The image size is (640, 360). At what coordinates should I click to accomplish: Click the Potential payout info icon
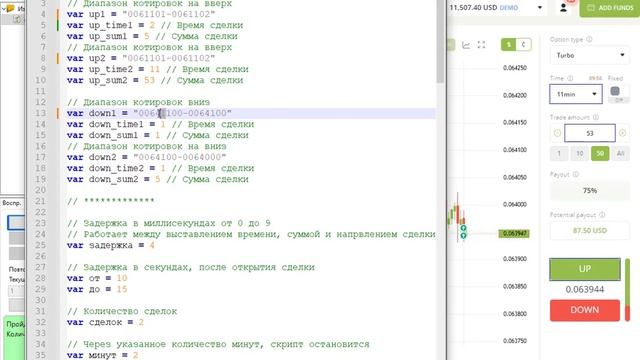point(602,215)
